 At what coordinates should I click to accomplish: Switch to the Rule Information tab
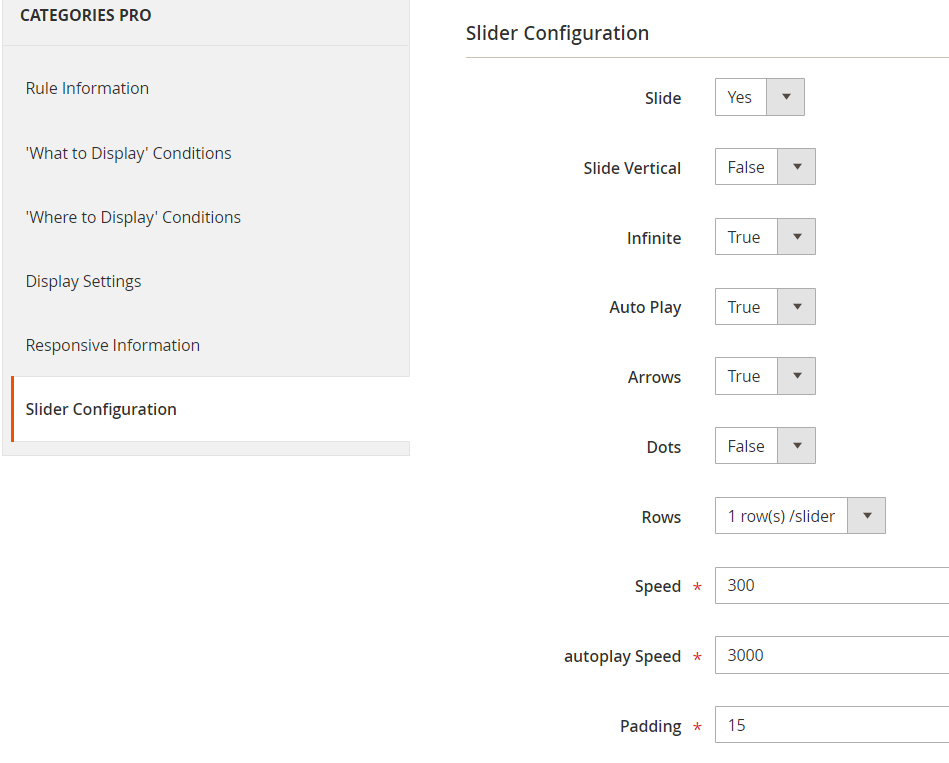87,88
